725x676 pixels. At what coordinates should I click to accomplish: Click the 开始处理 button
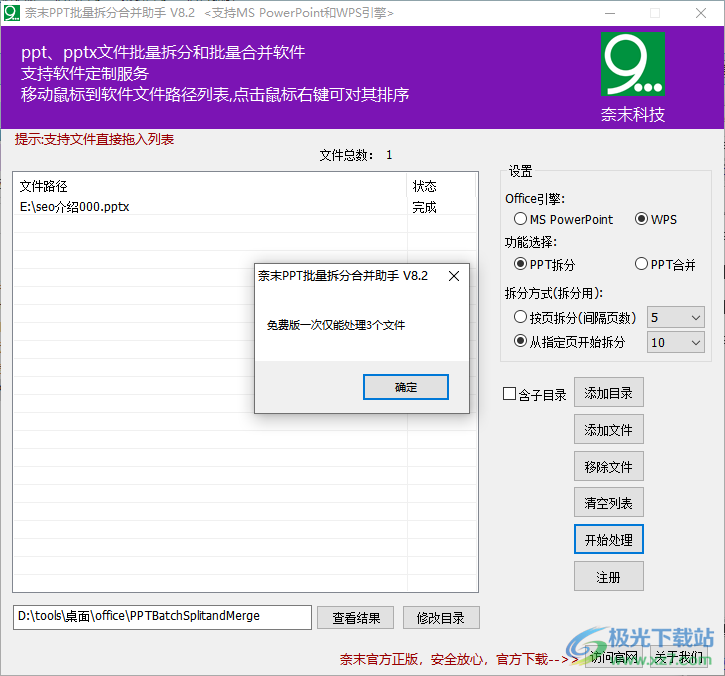pyautogui.click(x=608, y=539)
